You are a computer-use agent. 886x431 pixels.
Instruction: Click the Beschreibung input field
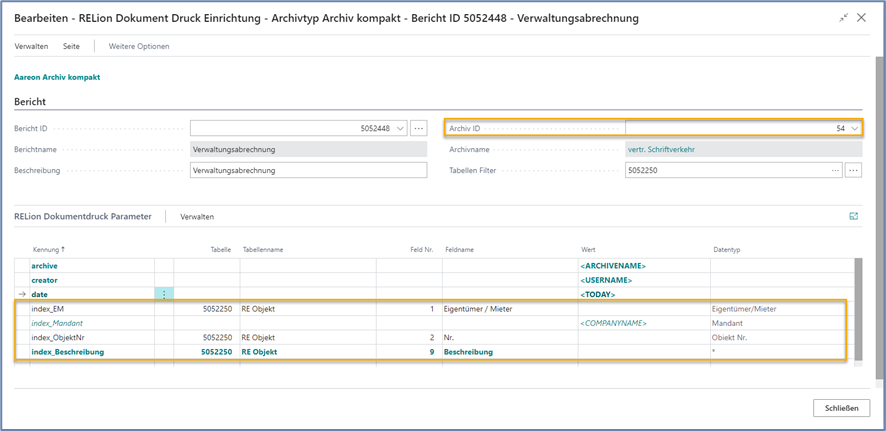[309, 170]
